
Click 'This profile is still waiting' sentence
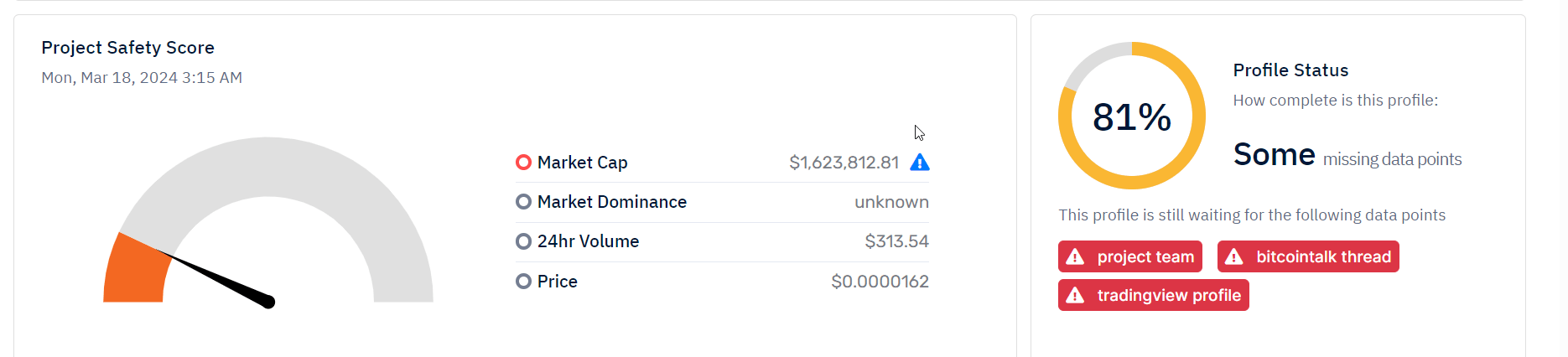coord(1252,215)
